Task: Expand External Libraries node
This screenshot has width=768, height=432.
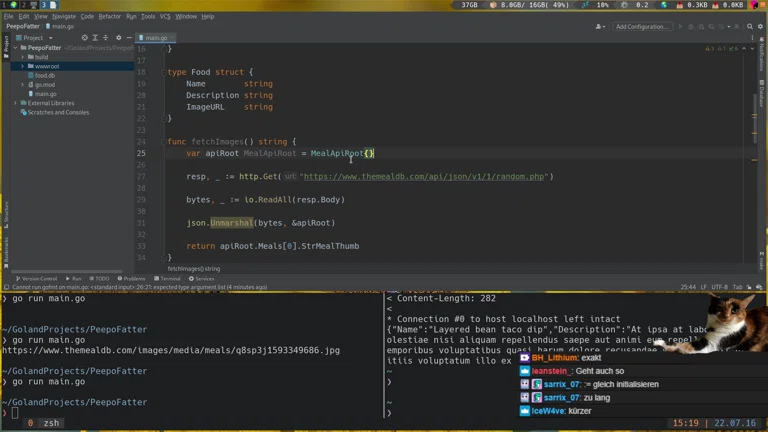Action: coord(16,103)
